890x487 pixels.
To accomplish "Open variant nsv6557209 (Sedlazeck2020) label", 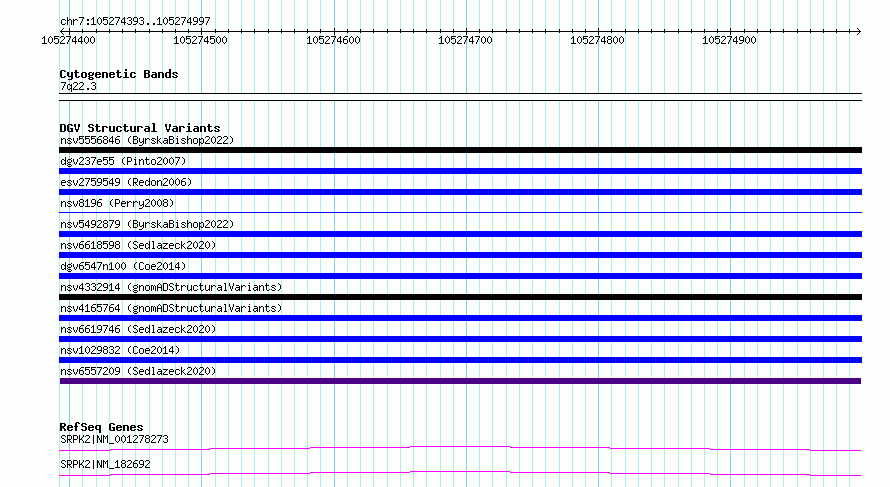I will pos(138,371).
